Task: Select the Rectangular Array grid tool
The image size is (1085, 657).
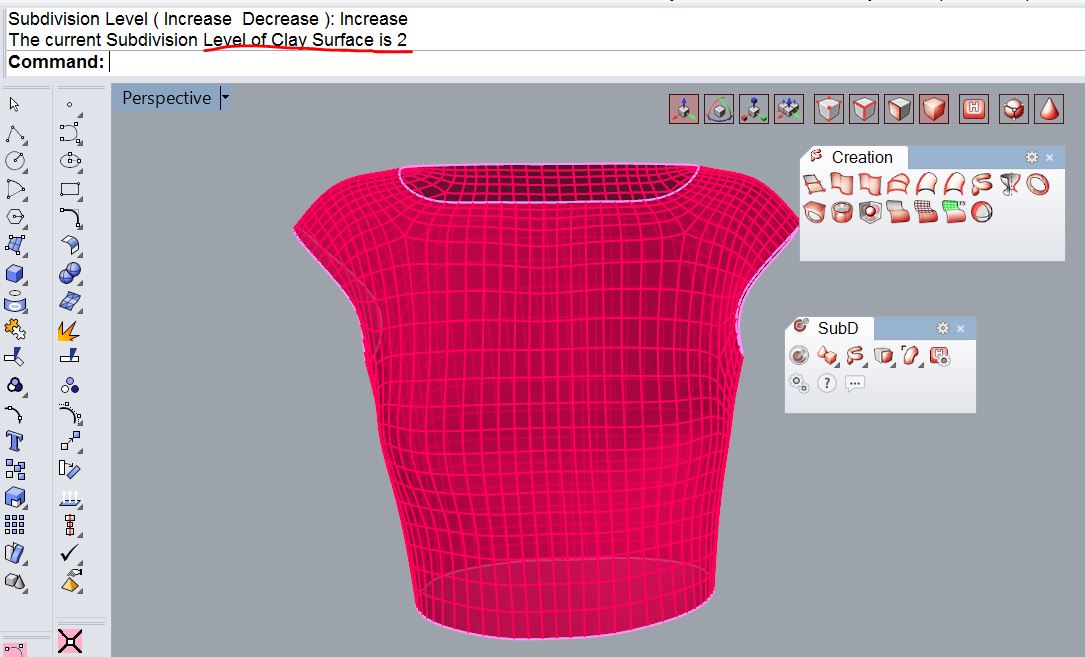Action: [15, 524]
